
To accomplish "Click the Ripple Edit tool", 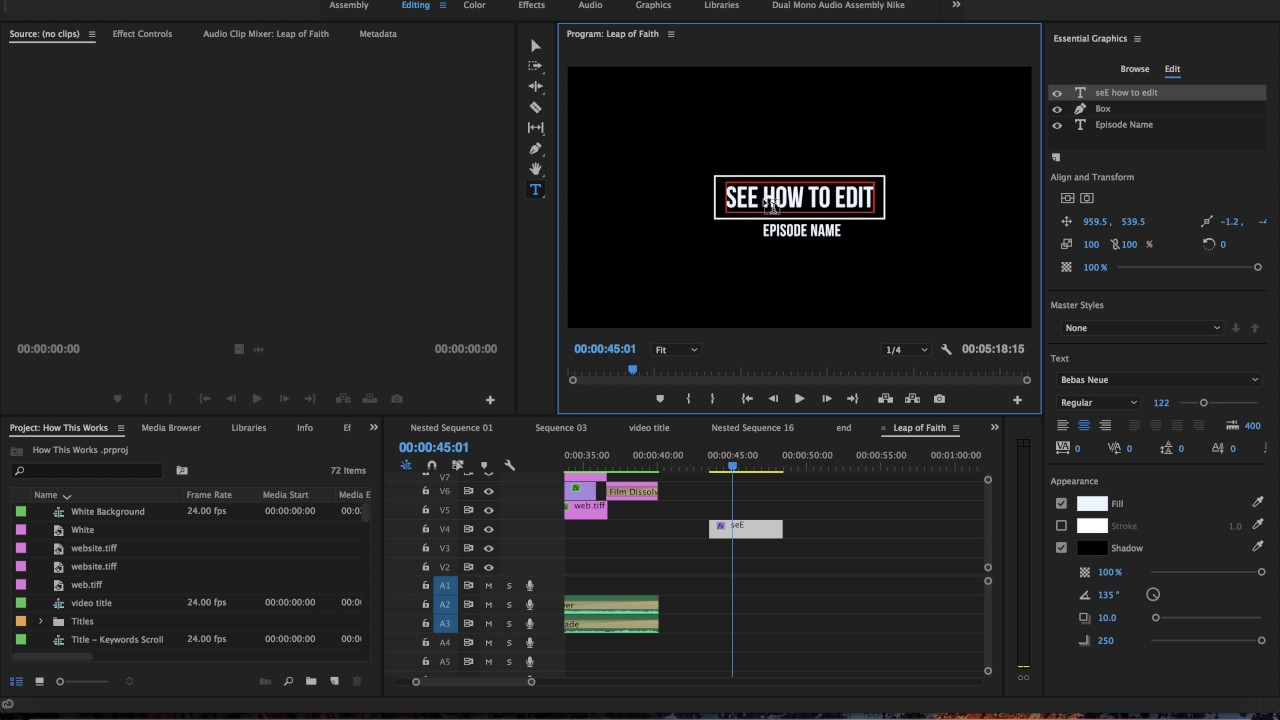I will pyautogui.click(x=535, y=86).
